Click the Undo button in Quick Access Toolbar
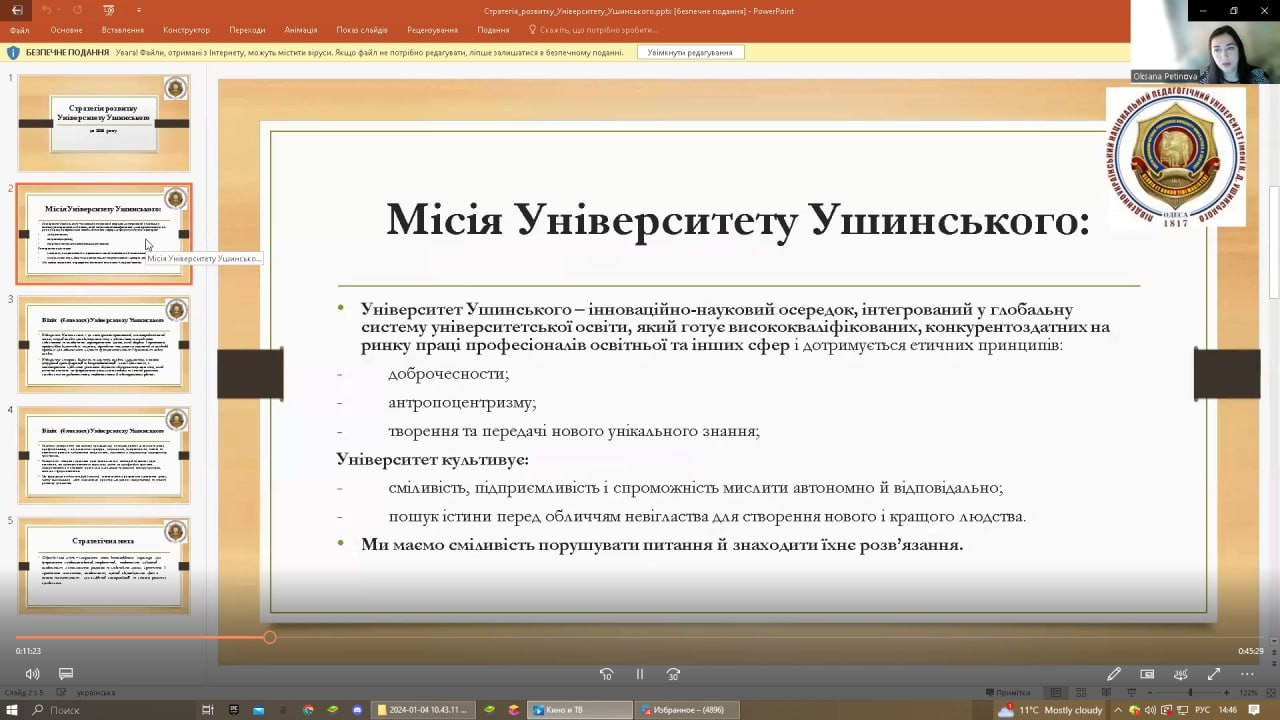 (x=46, y=10)
